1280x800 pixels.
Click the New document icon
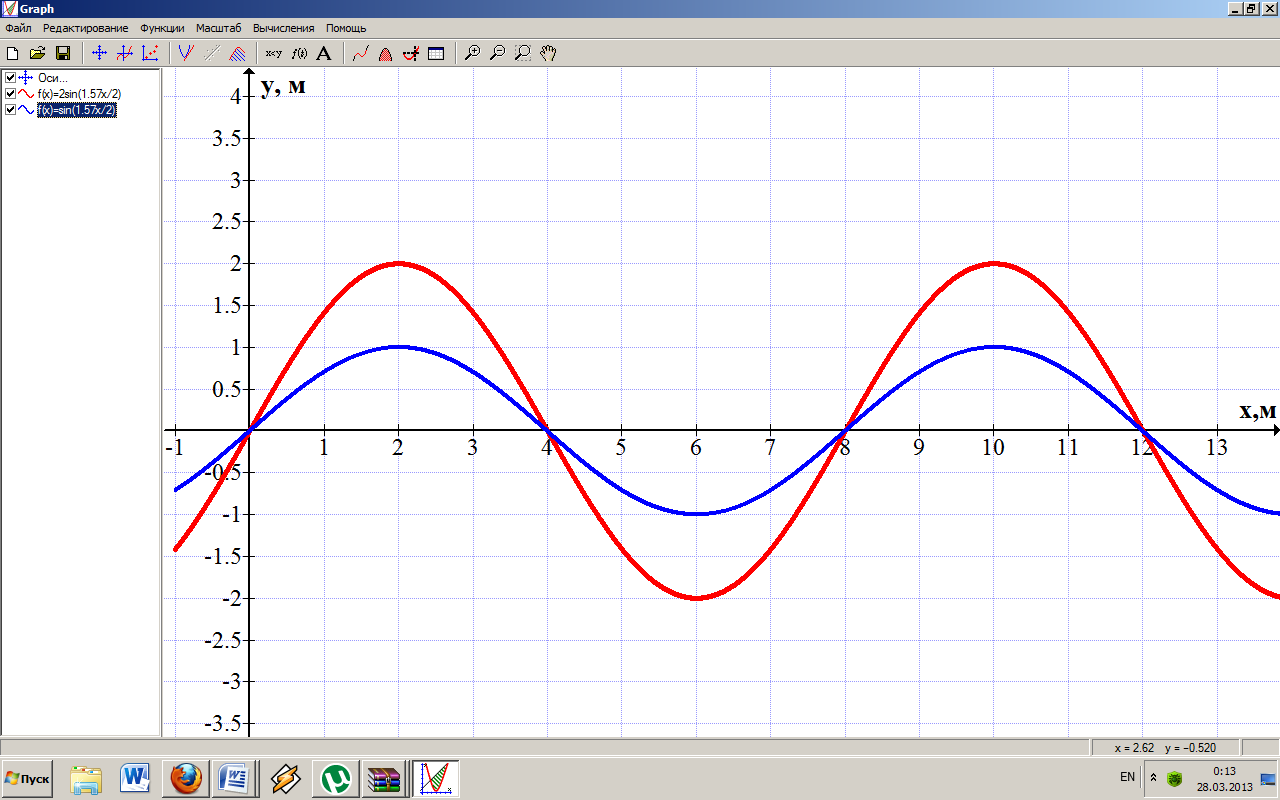coord(13,53)
